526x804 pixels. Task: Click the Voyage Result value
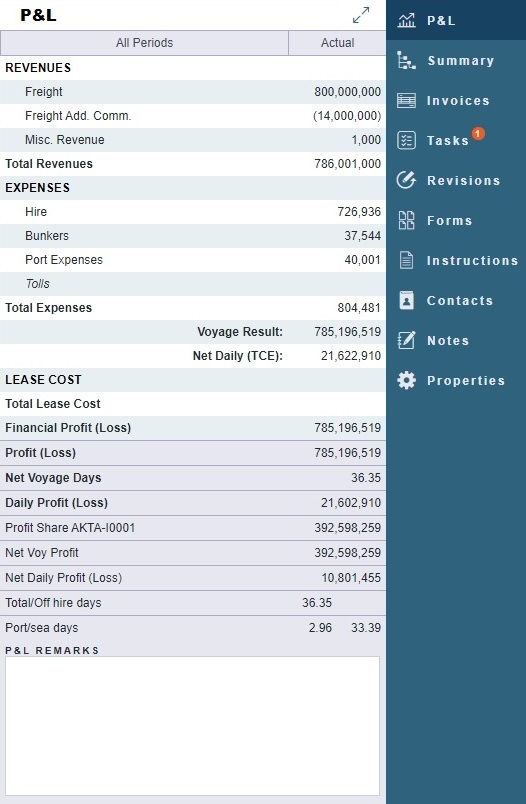pos(347,332)
